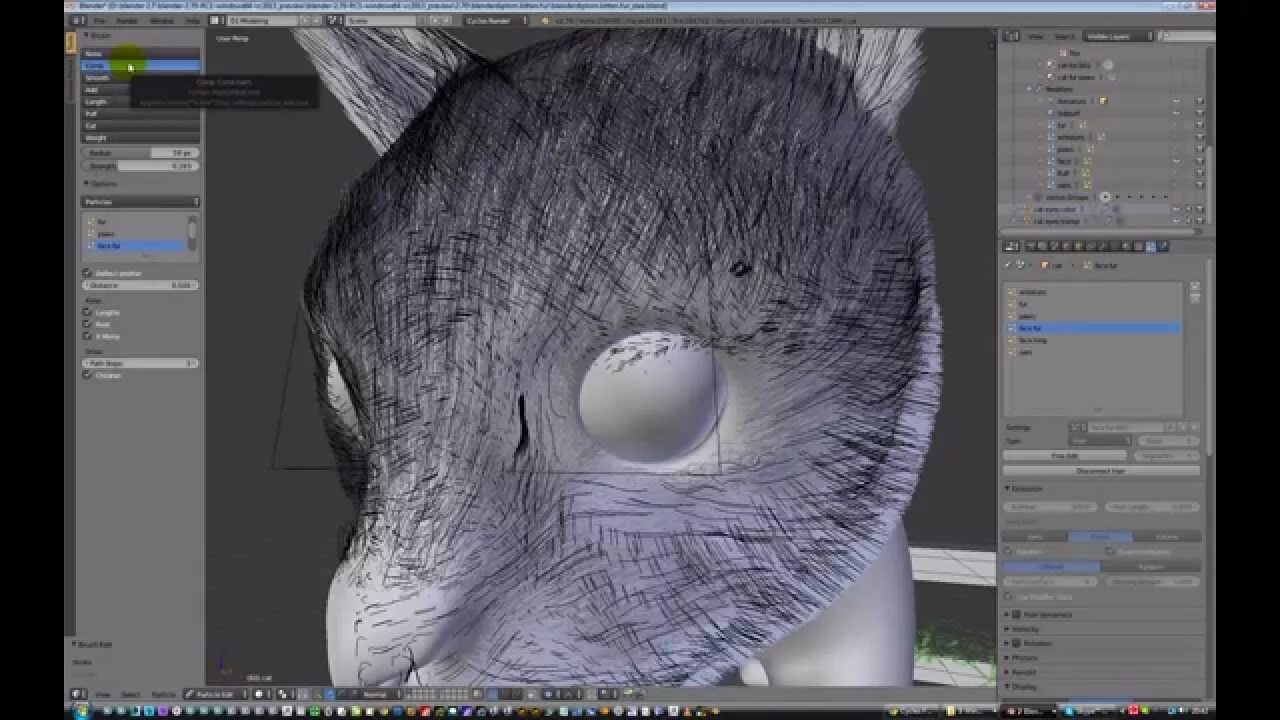Adjust the brush Strength slider
The height and width of the screenshot is (720, 1280).
[x=140, y=166]
